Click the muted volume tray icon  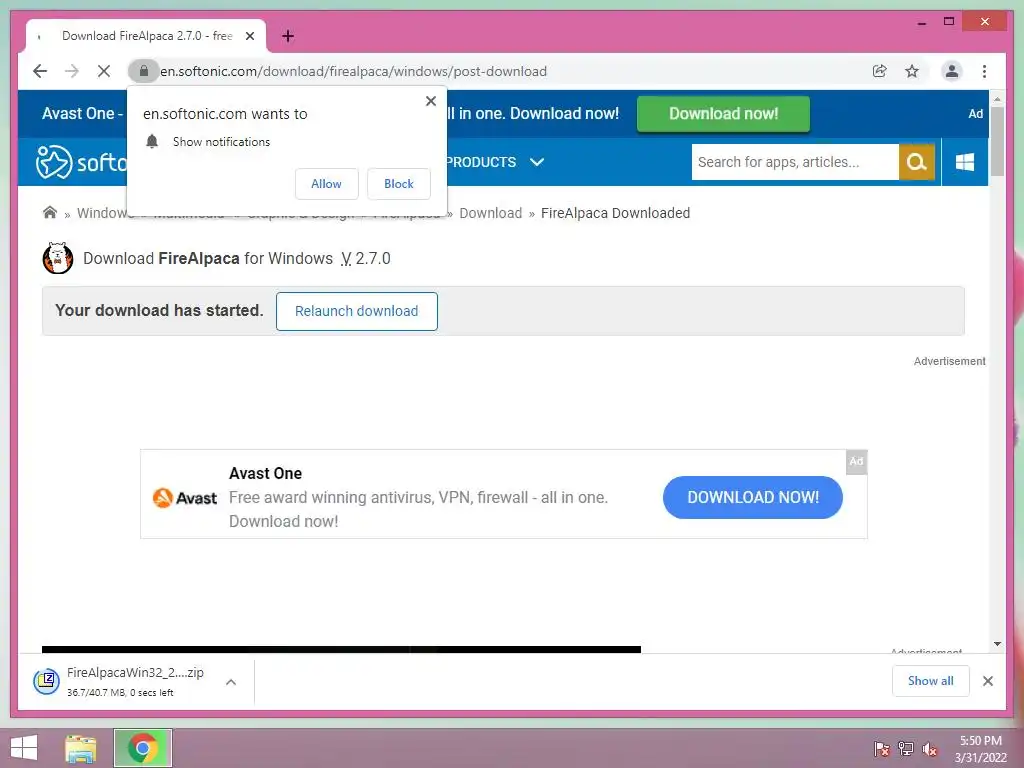[x=930, y=749]
